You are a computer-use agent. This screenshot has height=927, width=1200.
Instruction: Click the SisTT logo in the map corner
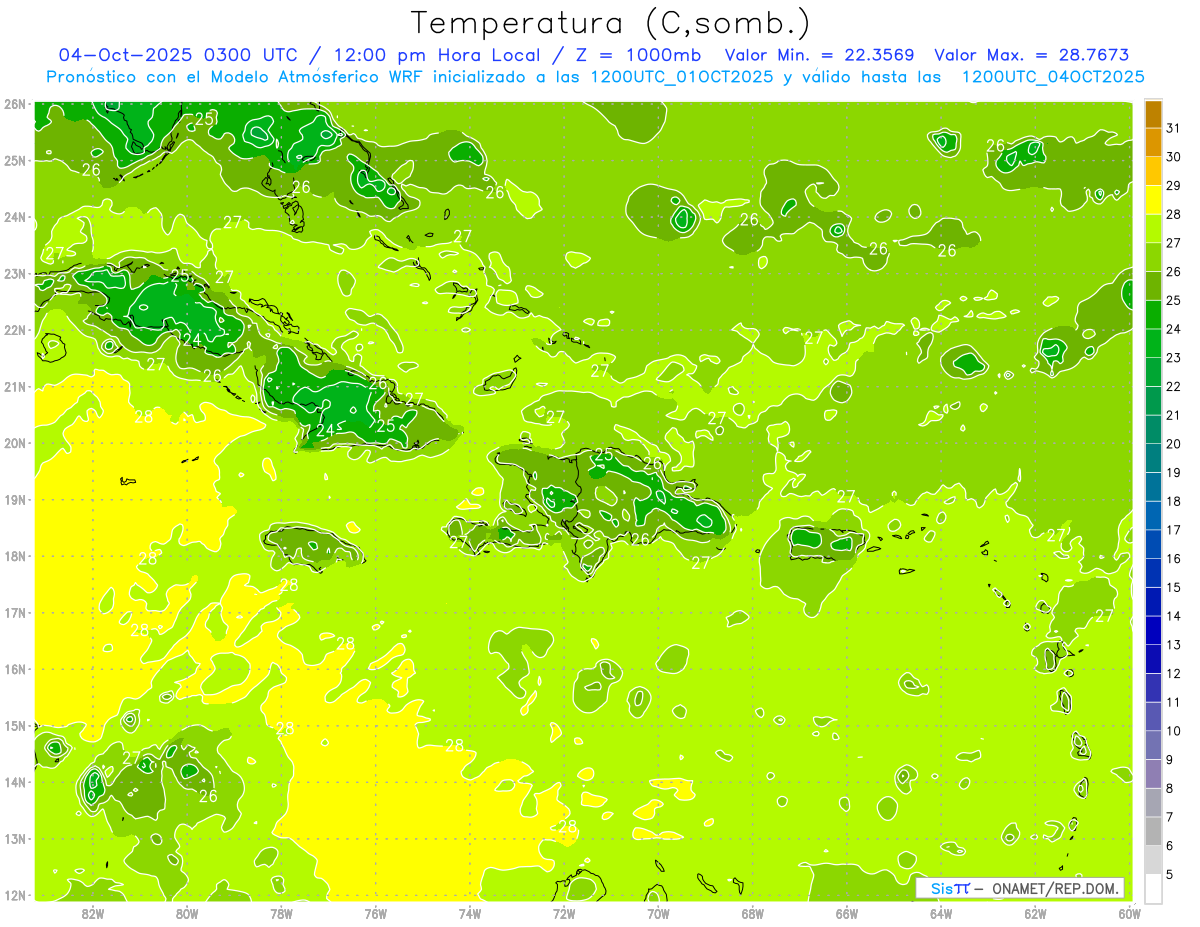949,888
